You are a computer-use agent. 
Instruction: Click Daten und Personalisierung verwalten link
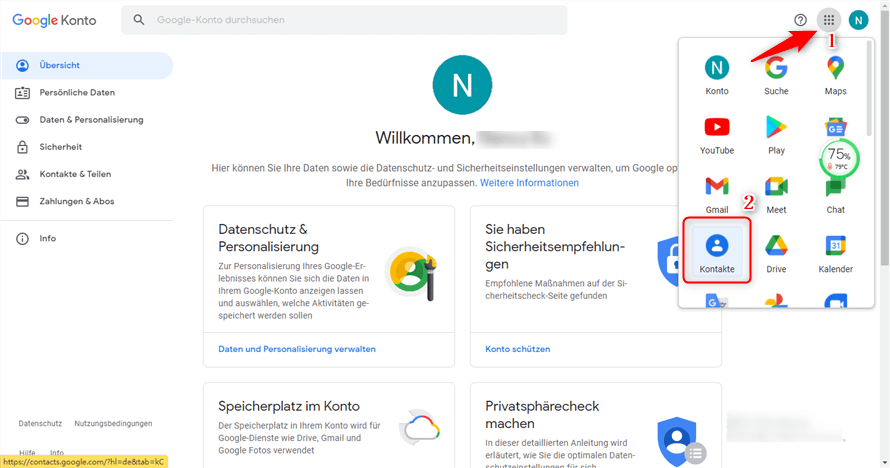click(x=297, y=349)
